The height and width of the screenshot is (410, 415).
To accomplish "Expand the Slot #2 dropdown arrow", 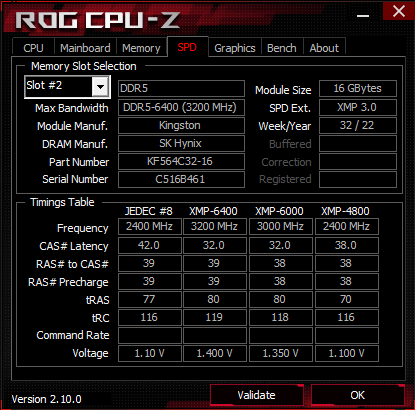I will pos(100,87).
